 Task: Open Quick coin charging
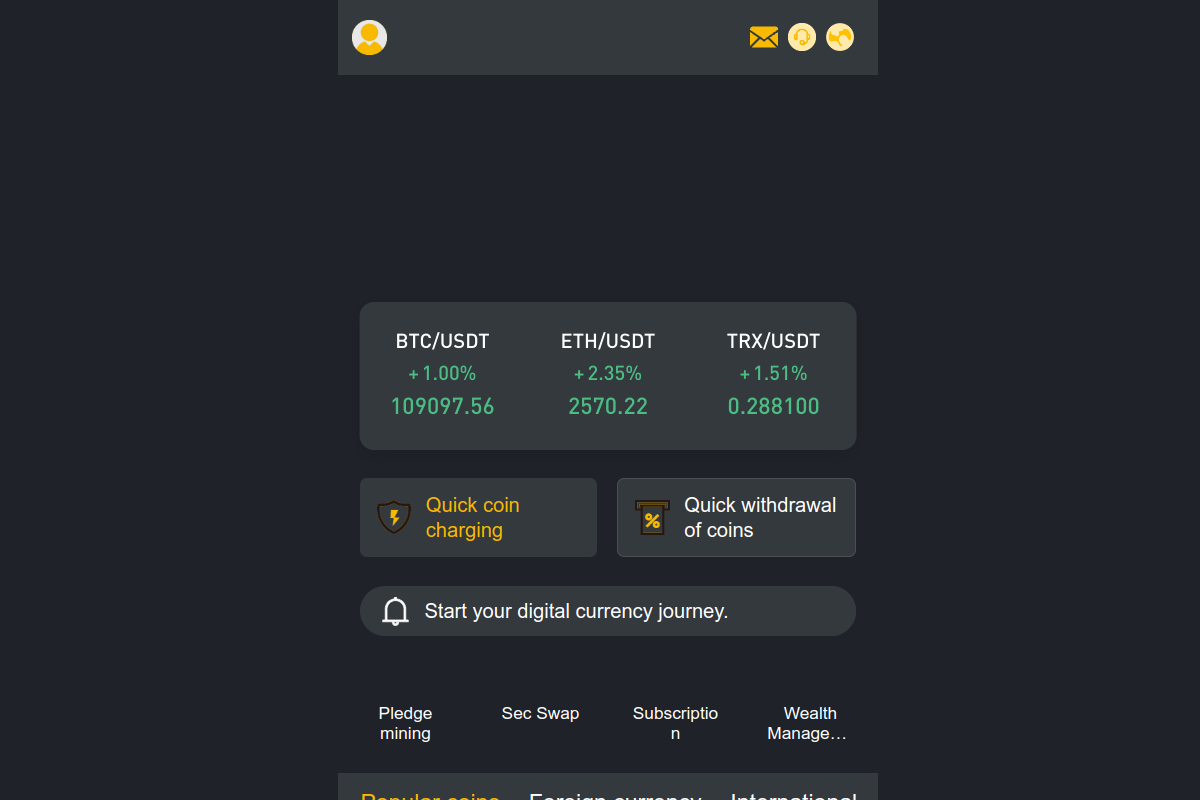coord(478,518)
